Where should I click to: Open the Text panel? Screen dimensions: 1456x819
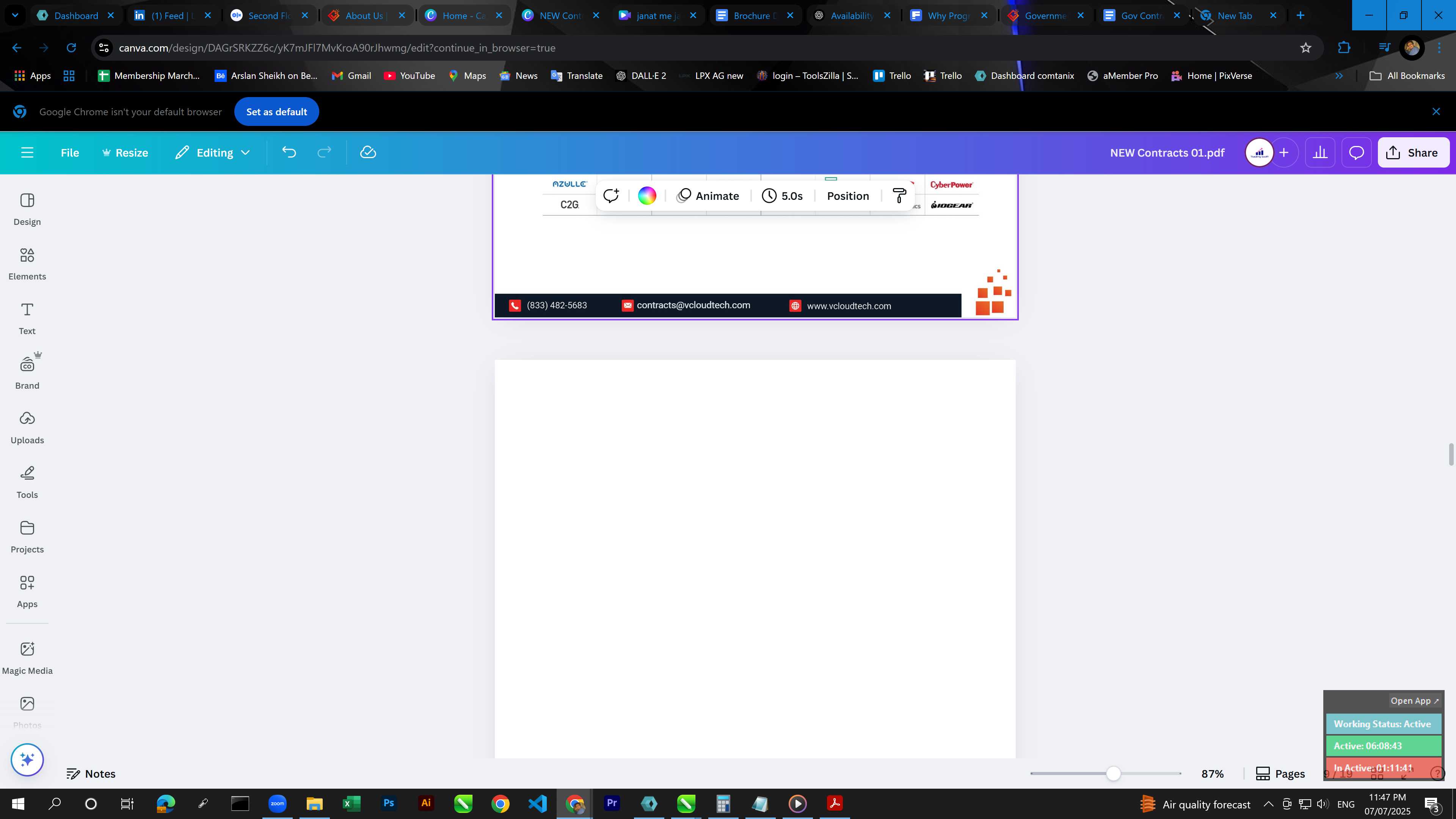click(27, 319)
